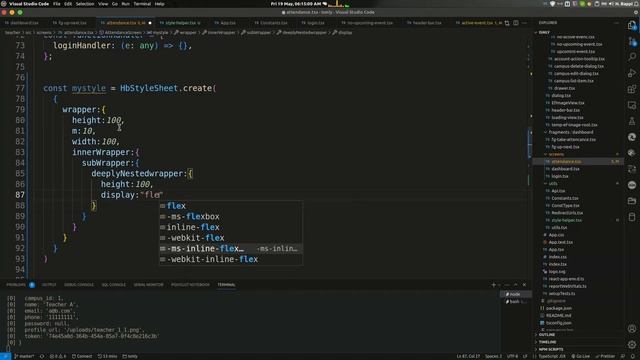This screenshot has height=360, width=640.
Task: Choose 'flex' from the autocomplete list
Action: [x=231, y=206]
